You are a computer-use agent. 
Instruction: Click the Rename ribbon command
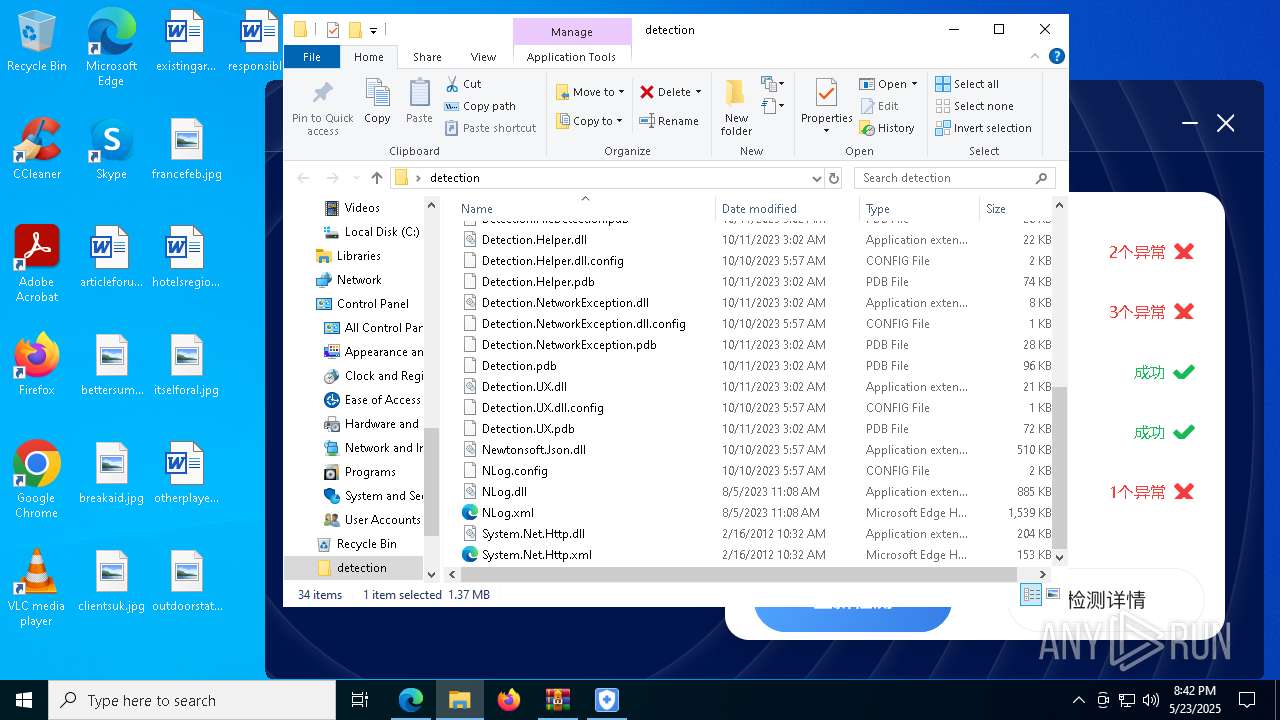[x=669, y=121]
